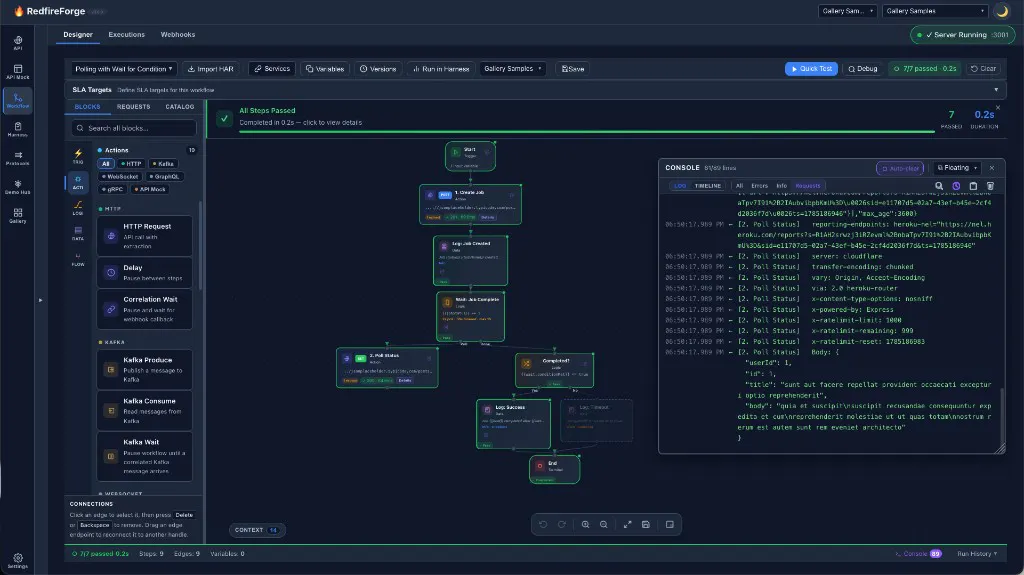
Task: Click the Import HAR button
Action: pos(210,69)
